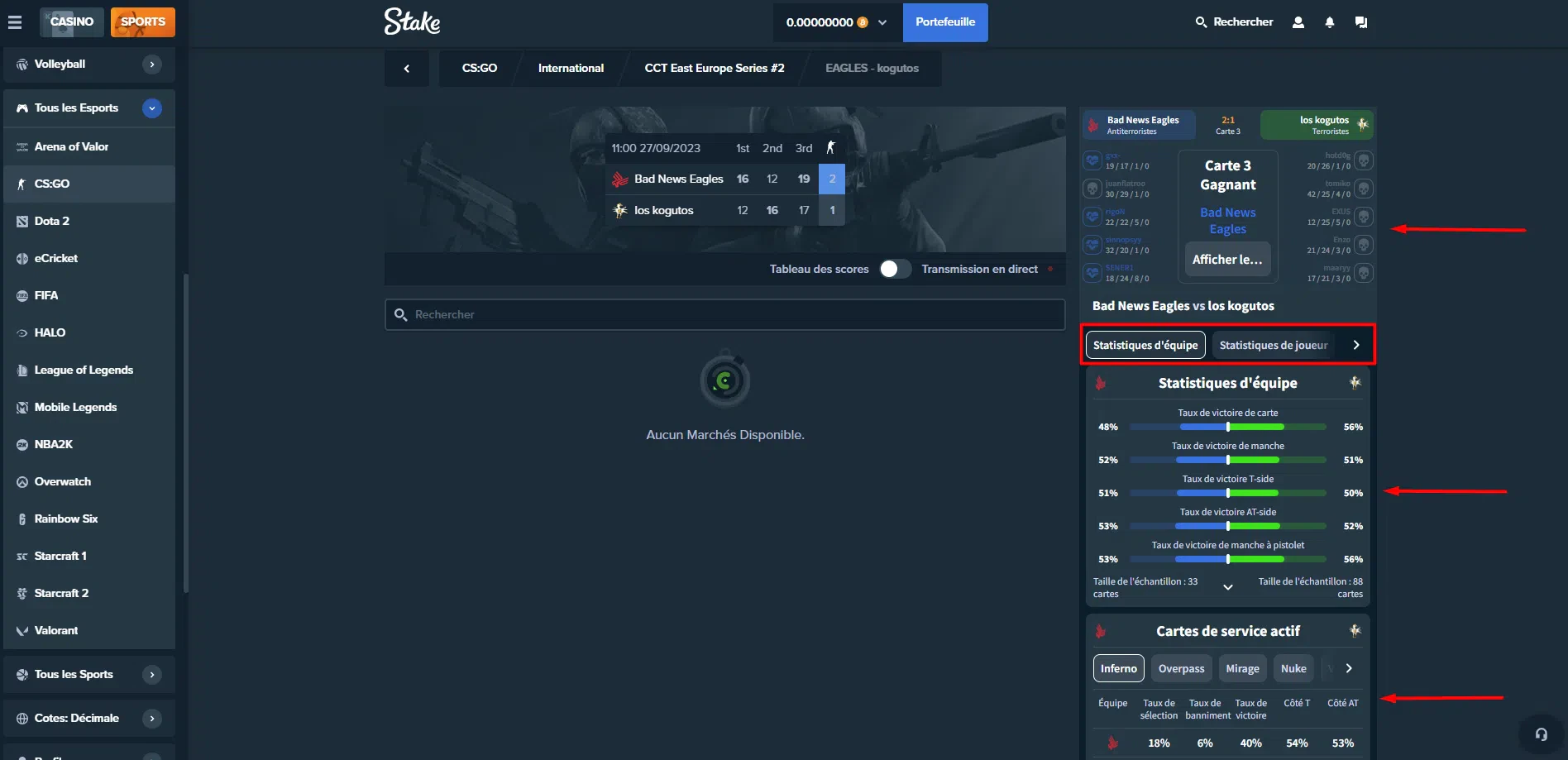Click Taux de victoire de manche à pistolet bar
The height and width of the screenshot is (760, 1568).
(x=1228, y=559)
